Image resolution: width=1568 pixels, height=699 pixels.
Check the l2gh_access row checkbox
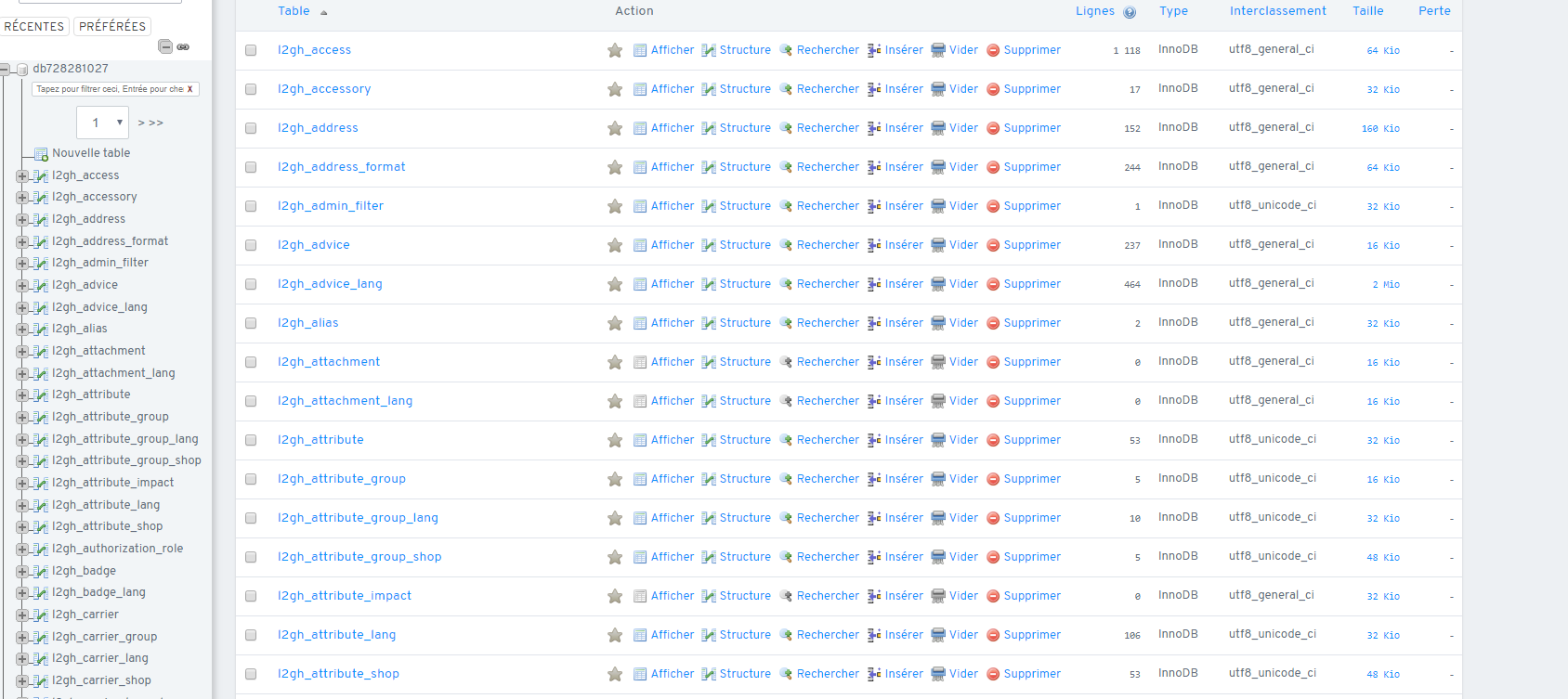click(x=251, y=50)
